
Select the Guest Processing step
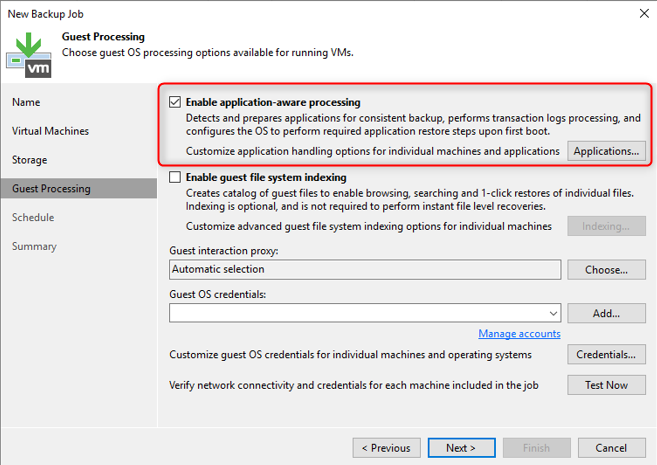[x=51, y=188]
